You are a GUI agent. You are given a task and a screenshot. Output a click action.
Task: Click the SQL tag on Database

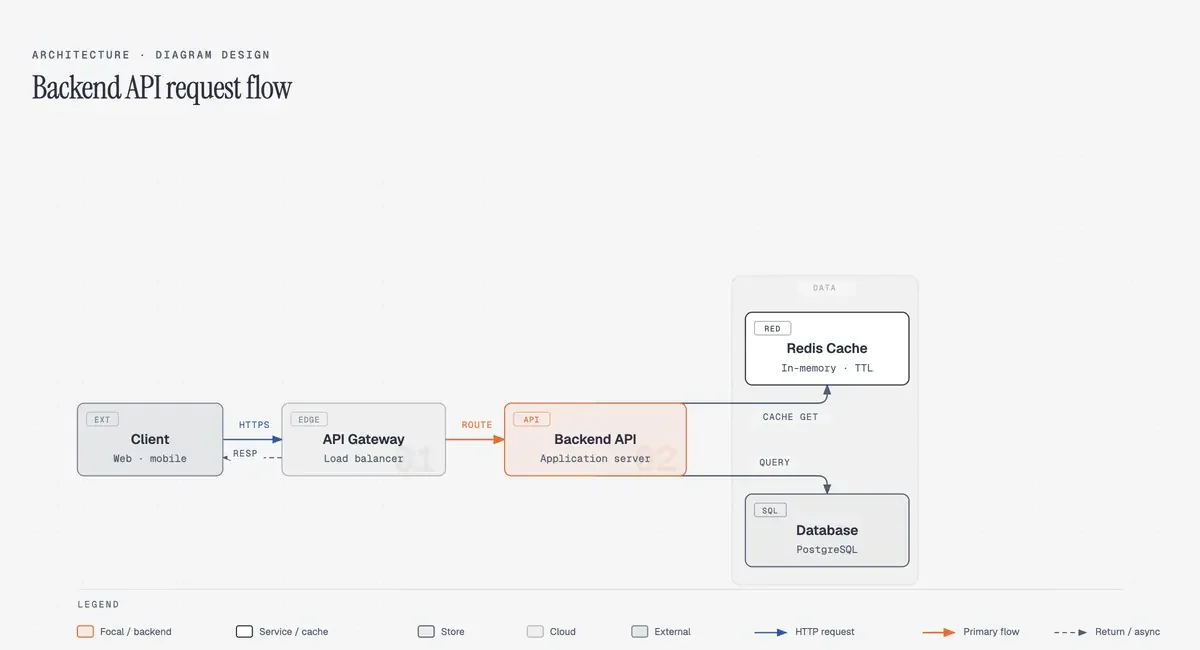(770, 510)
